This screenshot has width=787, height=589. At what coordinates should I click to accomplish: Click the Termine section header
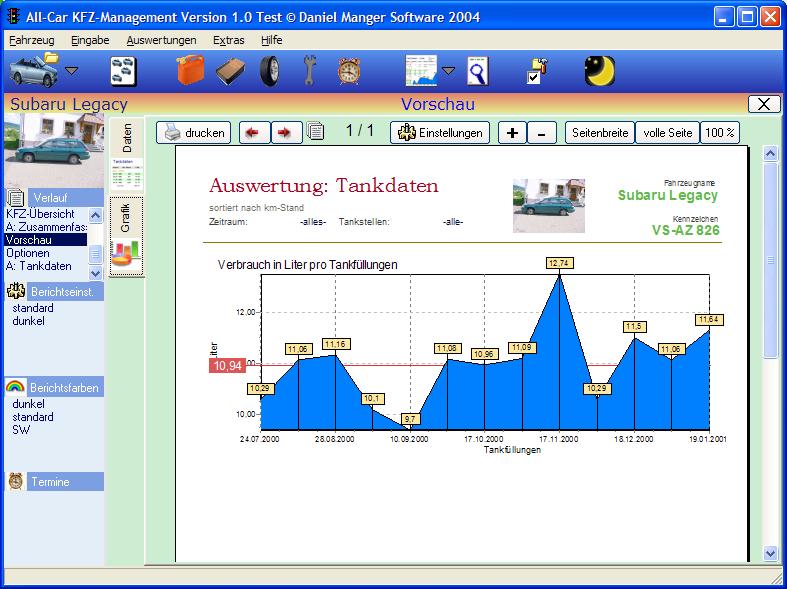pos(66,482)
